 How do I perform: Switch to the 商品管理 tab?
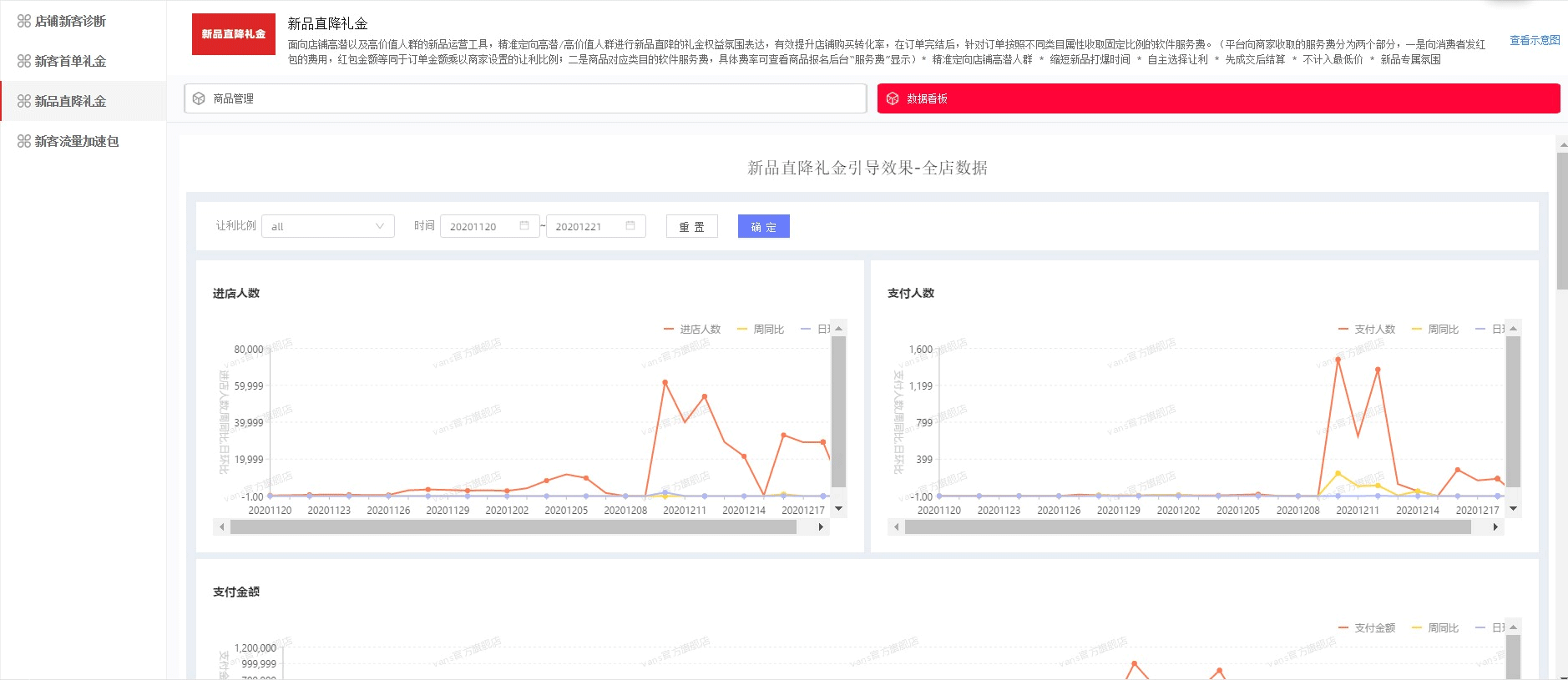(524, 98)
